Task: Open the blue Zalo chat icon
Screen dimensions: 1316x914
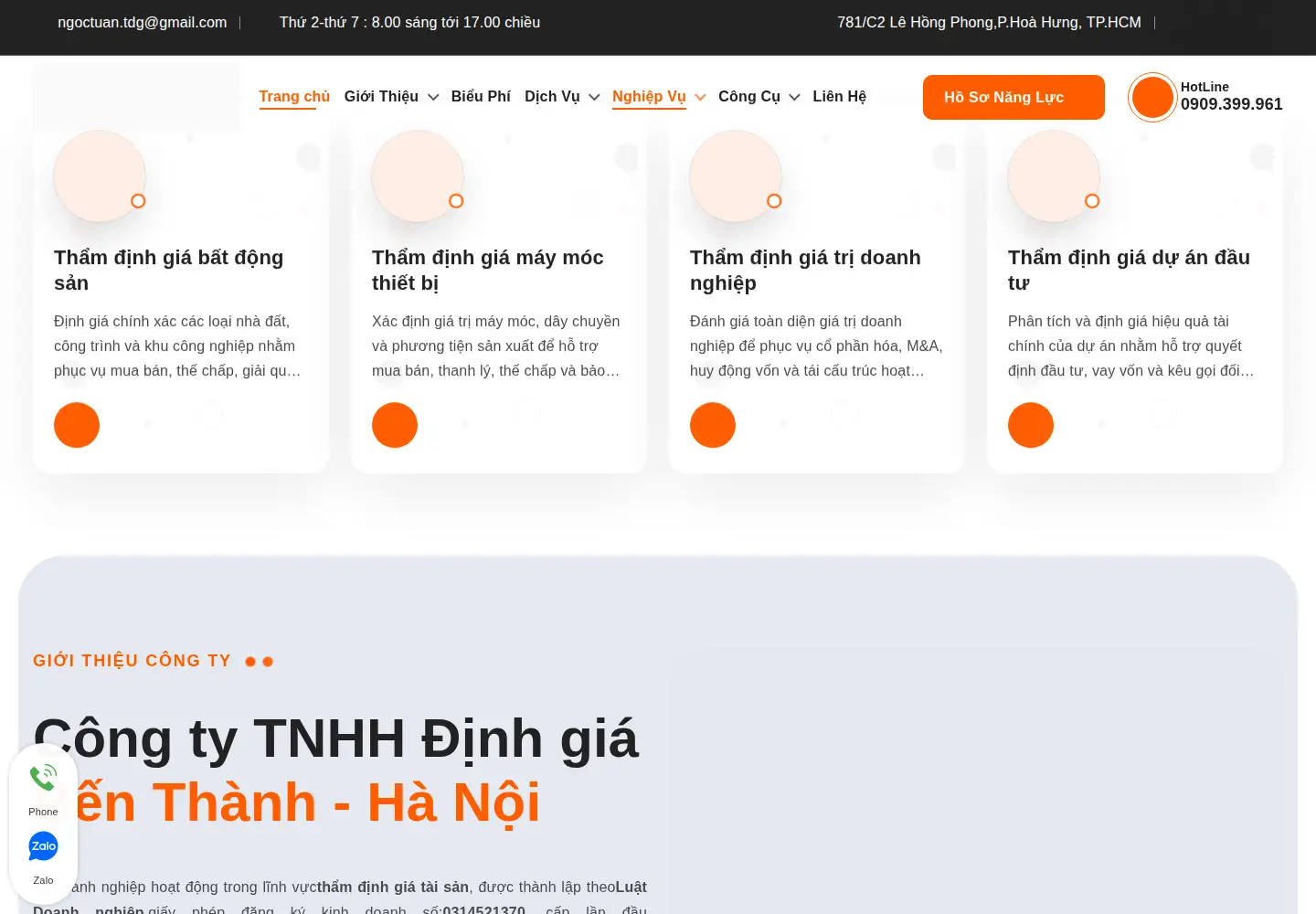Action: pos(43,846)
